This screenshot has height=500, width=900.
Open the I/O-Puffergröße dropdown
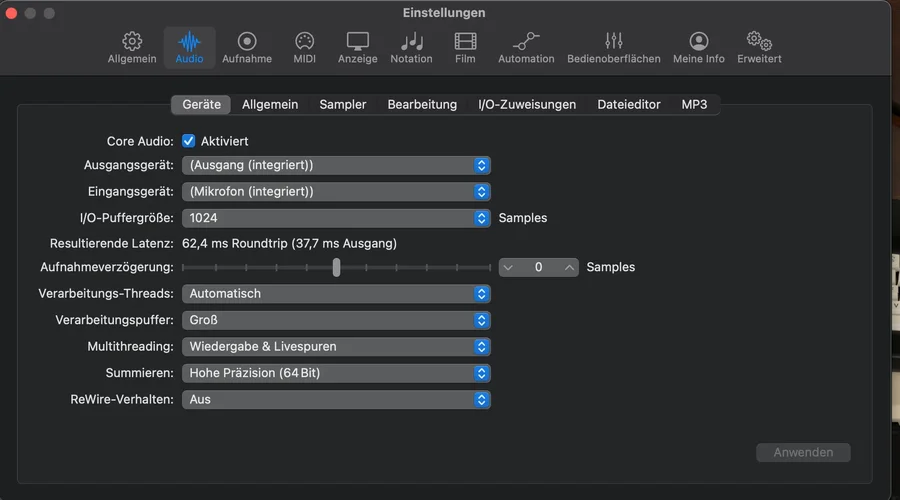tap(336, 217)
